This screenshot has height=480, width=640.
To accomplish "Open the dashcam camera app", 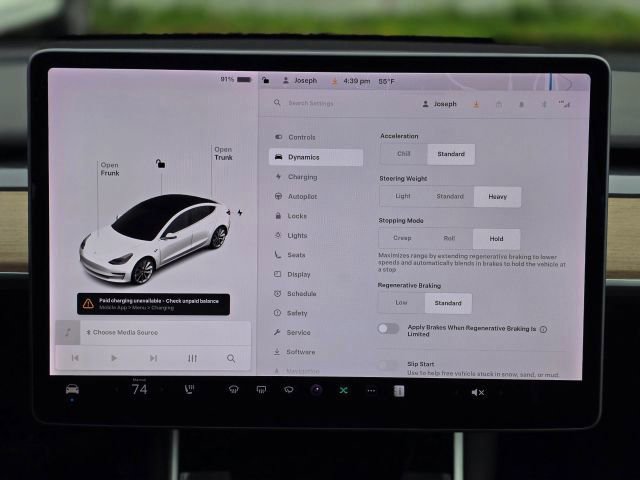I will (x=316, y=391).
